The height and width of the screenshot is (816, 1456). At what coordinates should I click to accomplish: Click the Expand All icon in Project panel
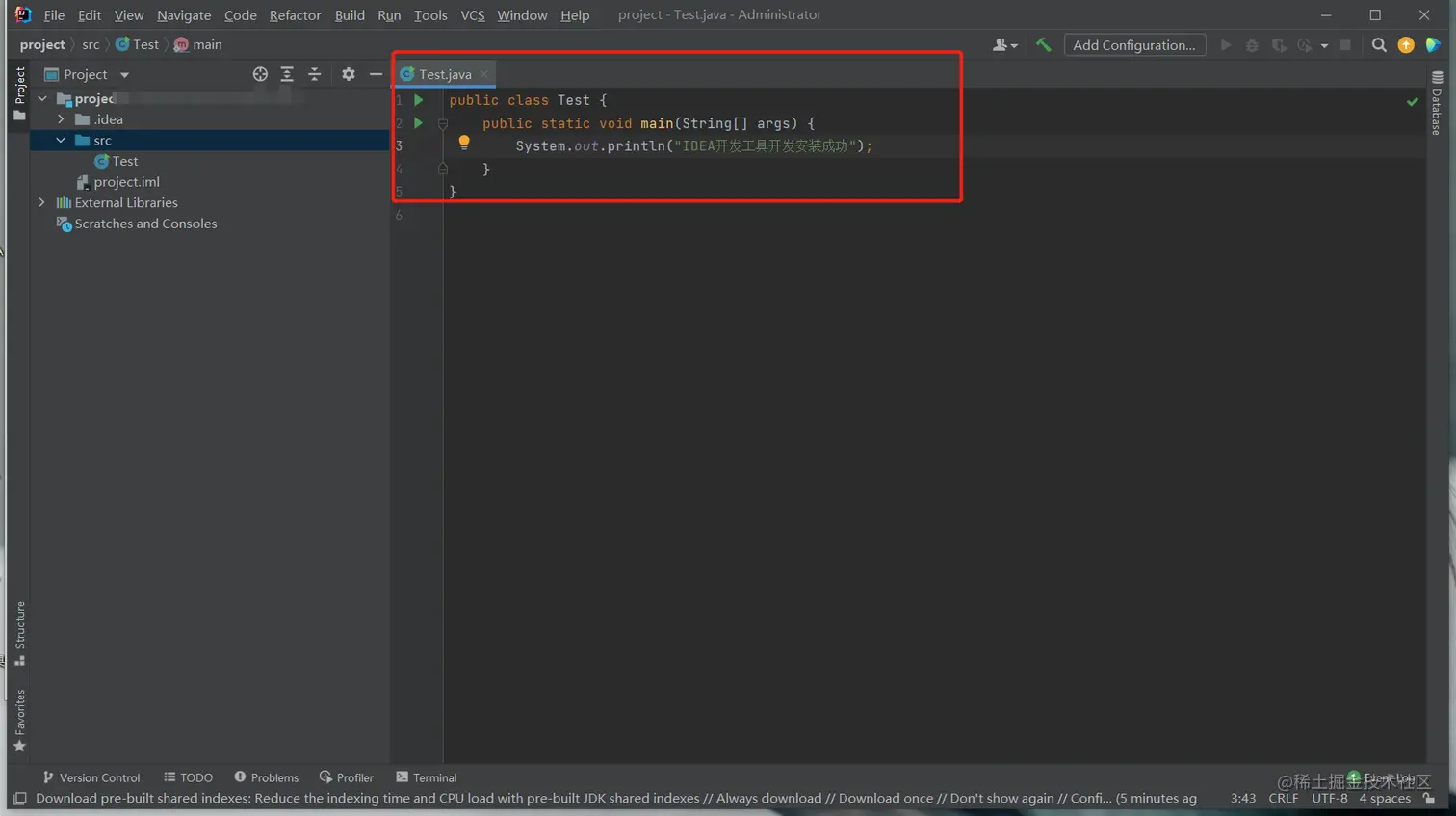[287, 74]
